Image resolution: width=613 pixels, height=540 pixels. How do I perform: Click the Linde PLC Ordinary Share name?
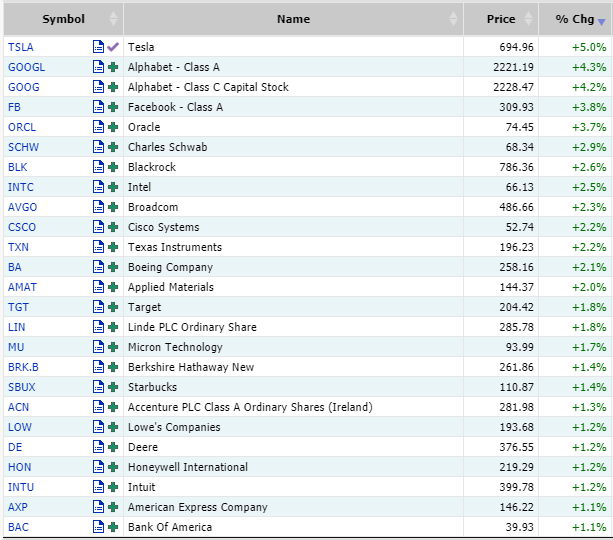pos(192,327)
